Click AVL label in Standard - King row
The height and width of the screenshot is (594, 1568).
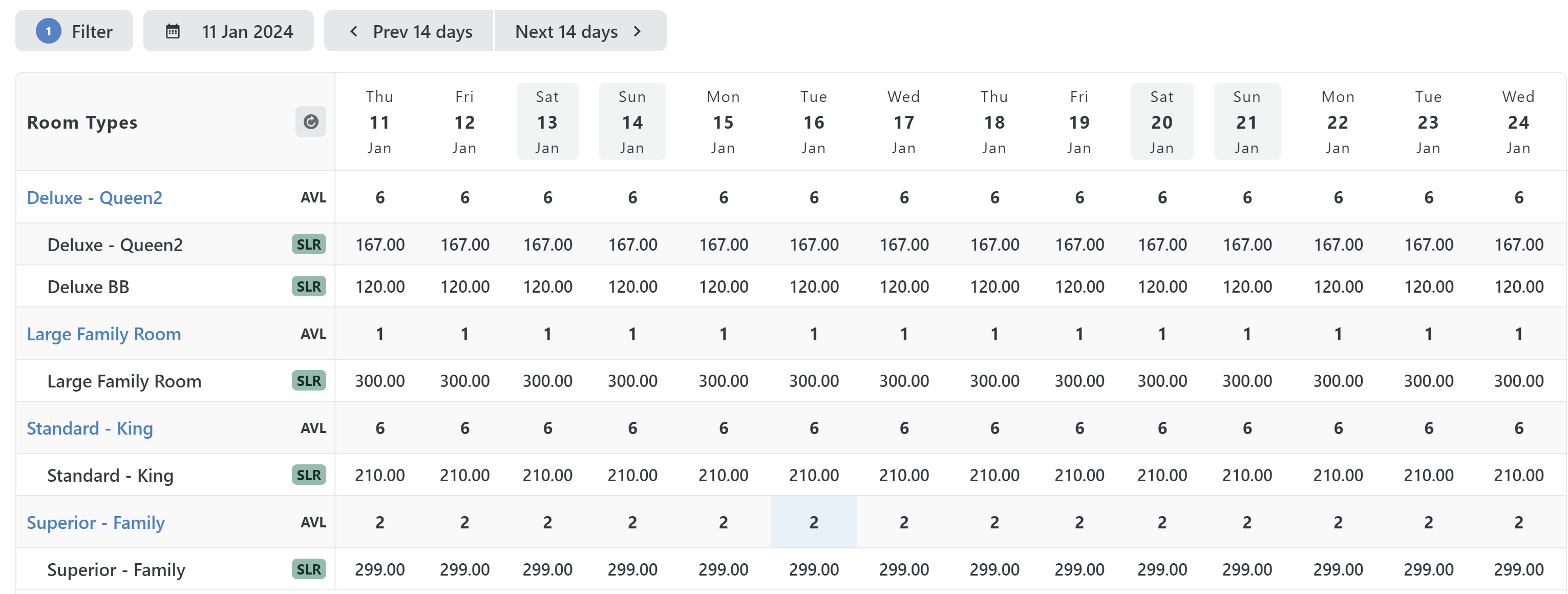313,428
